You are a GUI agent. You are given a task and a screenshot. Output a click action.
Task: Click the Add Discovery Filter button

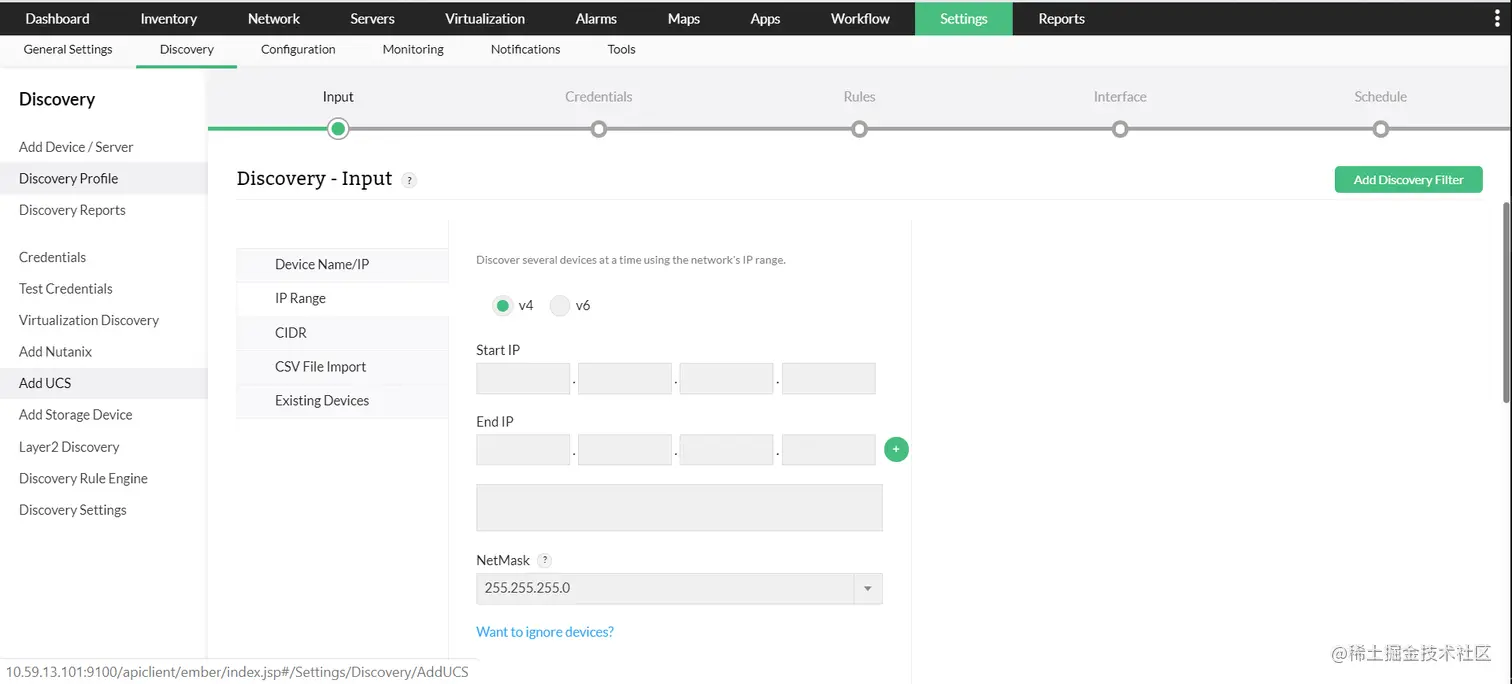pyautogui.click(x=1408, y=179)
